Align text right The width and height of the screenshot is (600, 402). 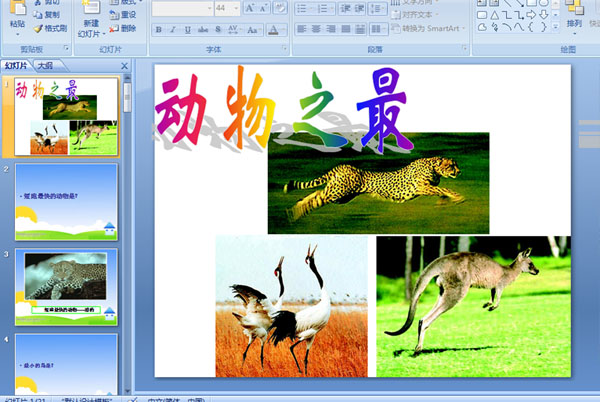(x=331, y=29)
